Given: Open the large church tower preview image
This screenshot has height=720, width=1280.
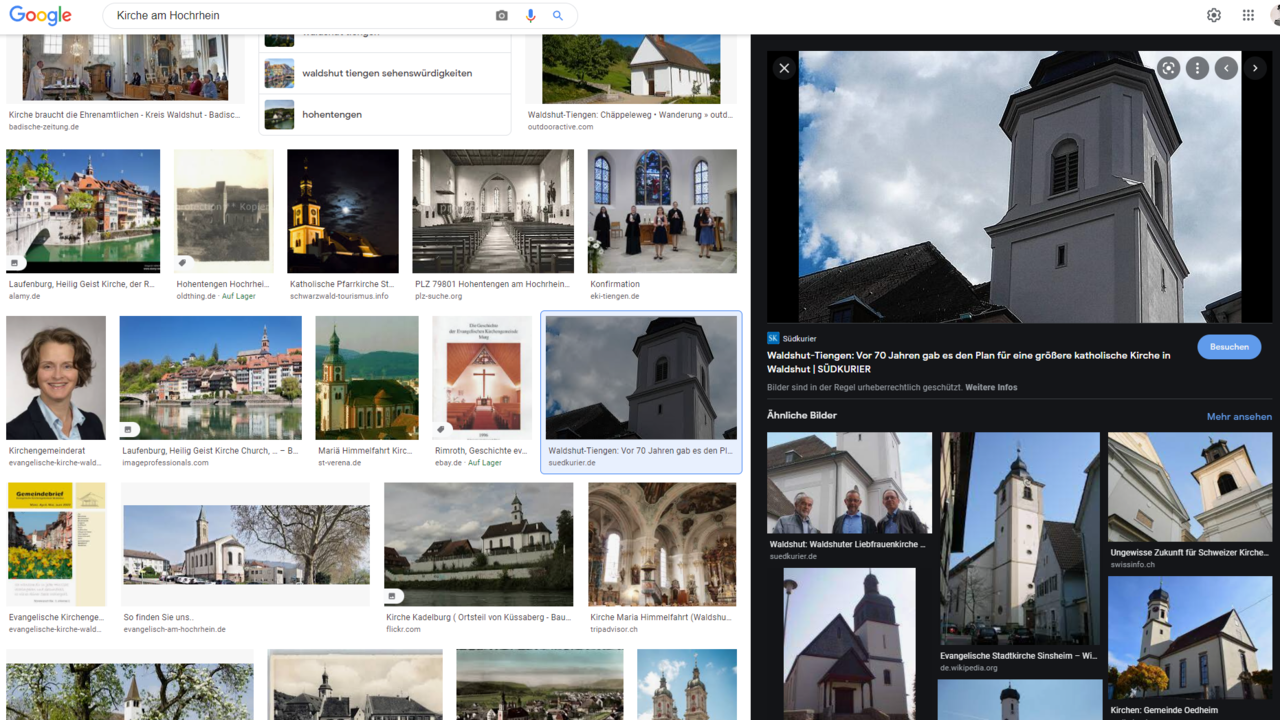Looking at the screenshot, I should pyautogui.click(x=1019, y=187).
